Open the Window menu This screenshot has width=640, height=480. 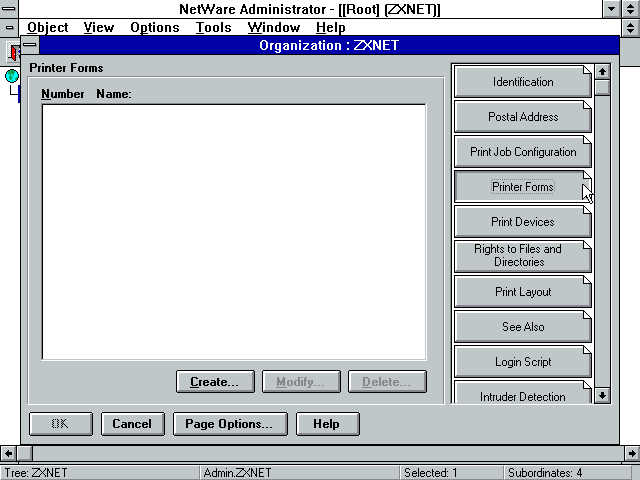pyautogui.click(x=273, y=27)
